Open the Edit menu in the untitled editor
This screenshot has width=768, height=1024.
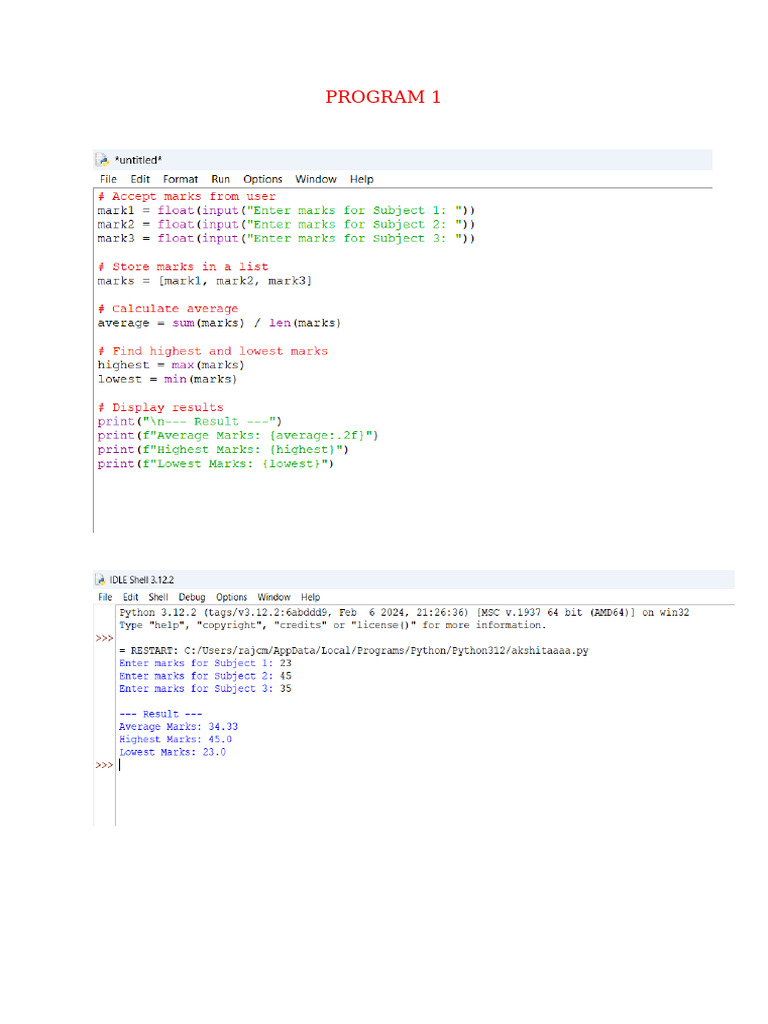pyautogui.click(x=140, y=179)
